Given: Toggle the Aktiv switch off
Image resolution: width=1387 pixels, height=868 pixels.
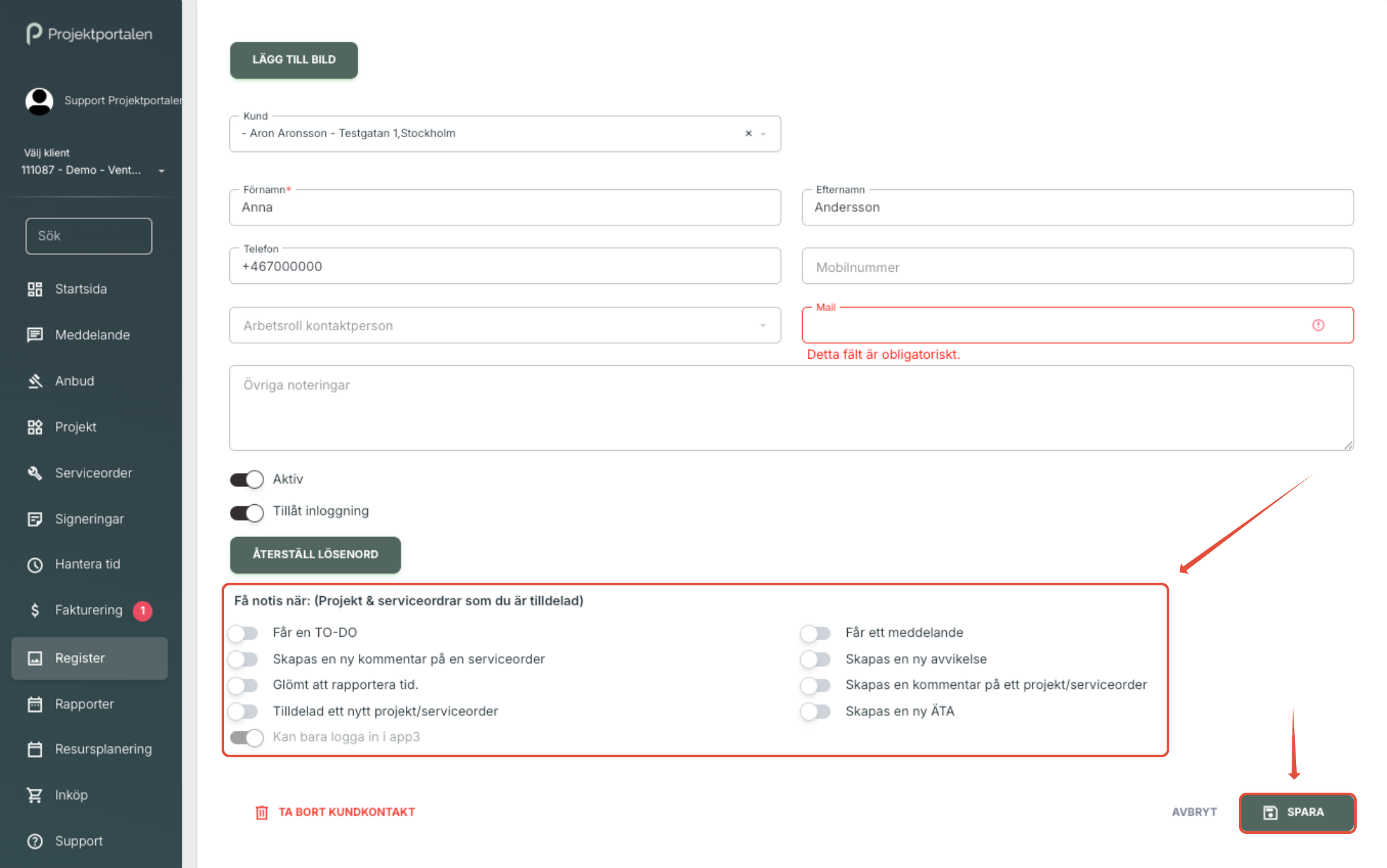Looking at the screenshot, I should [x=247, y=480].
